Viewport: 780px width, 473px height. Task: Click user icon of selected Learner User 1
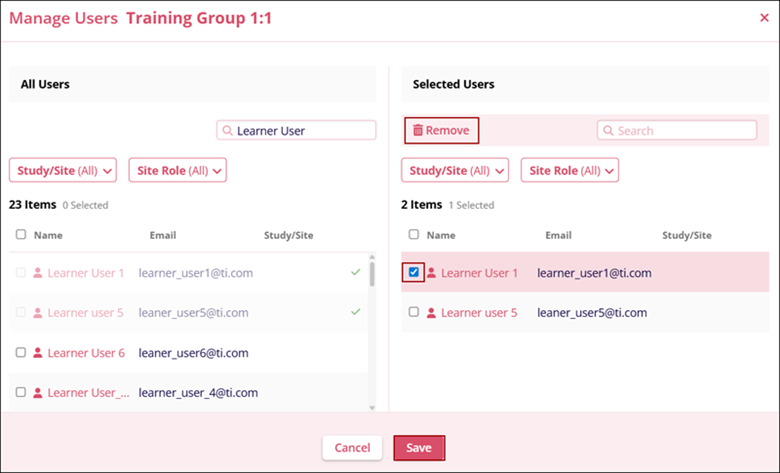point(432,273)
